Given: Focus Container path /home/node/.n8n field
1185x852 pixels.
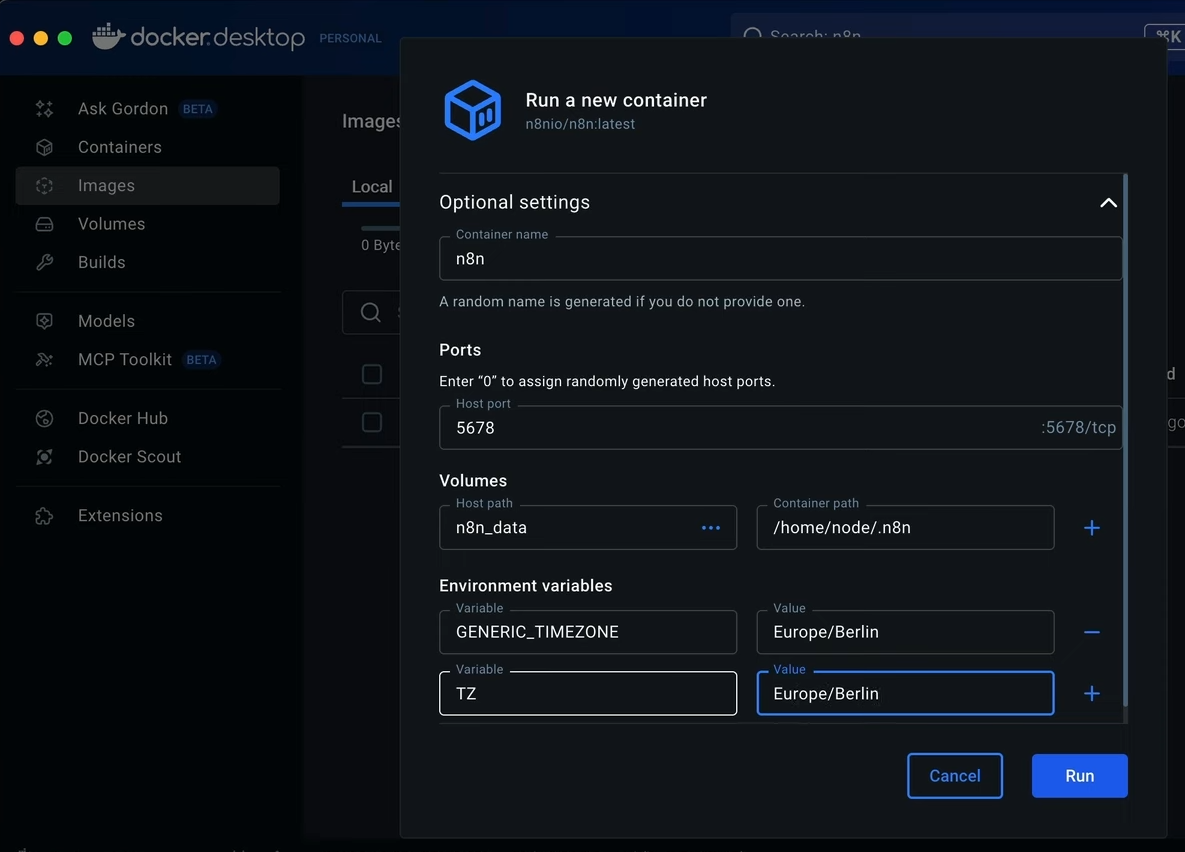Looking at the screenshot, I should click(905, 528).
